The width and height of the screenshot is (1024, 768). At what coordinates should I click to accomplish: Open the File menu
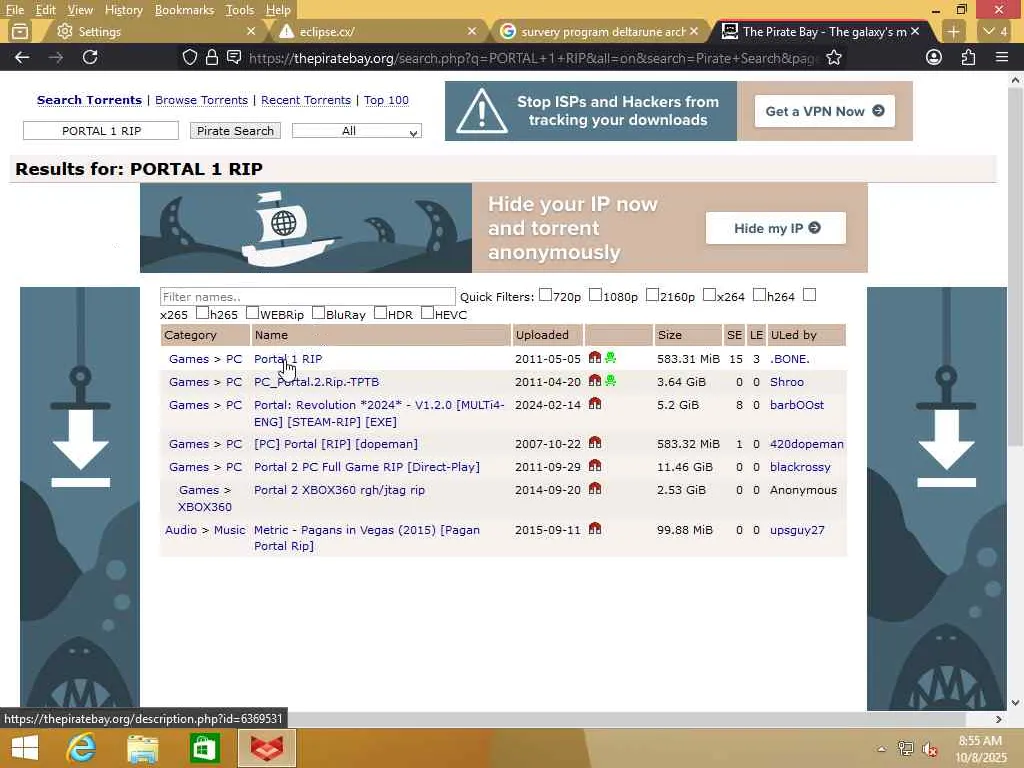pyautogui.click(x=14, y=10)
